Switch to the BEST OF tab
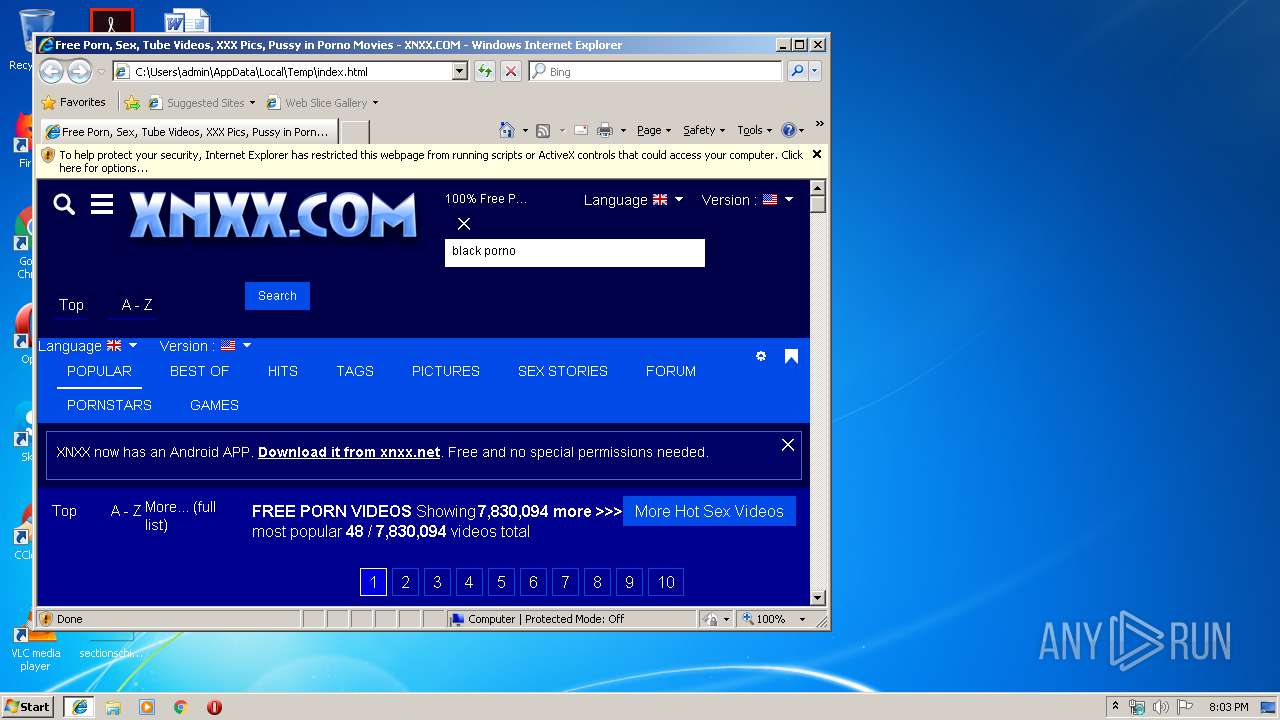 pos(199,371)
